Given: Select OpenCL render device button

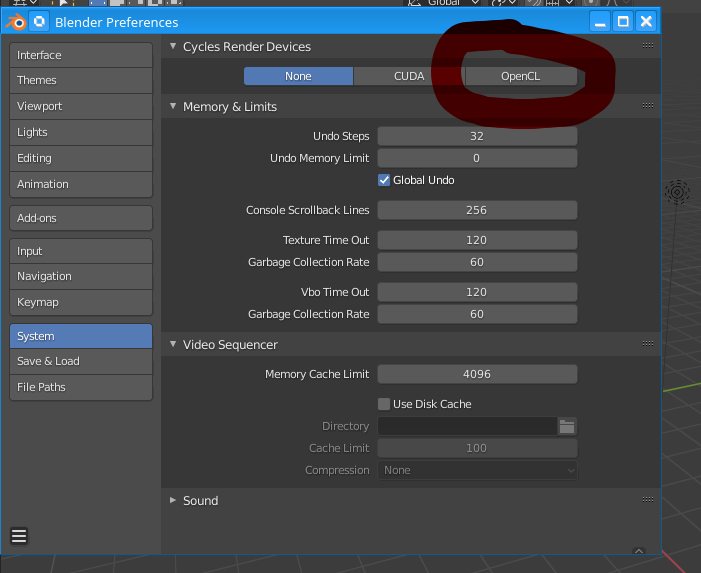Looking at the screenshot, I should click(521, 76).
